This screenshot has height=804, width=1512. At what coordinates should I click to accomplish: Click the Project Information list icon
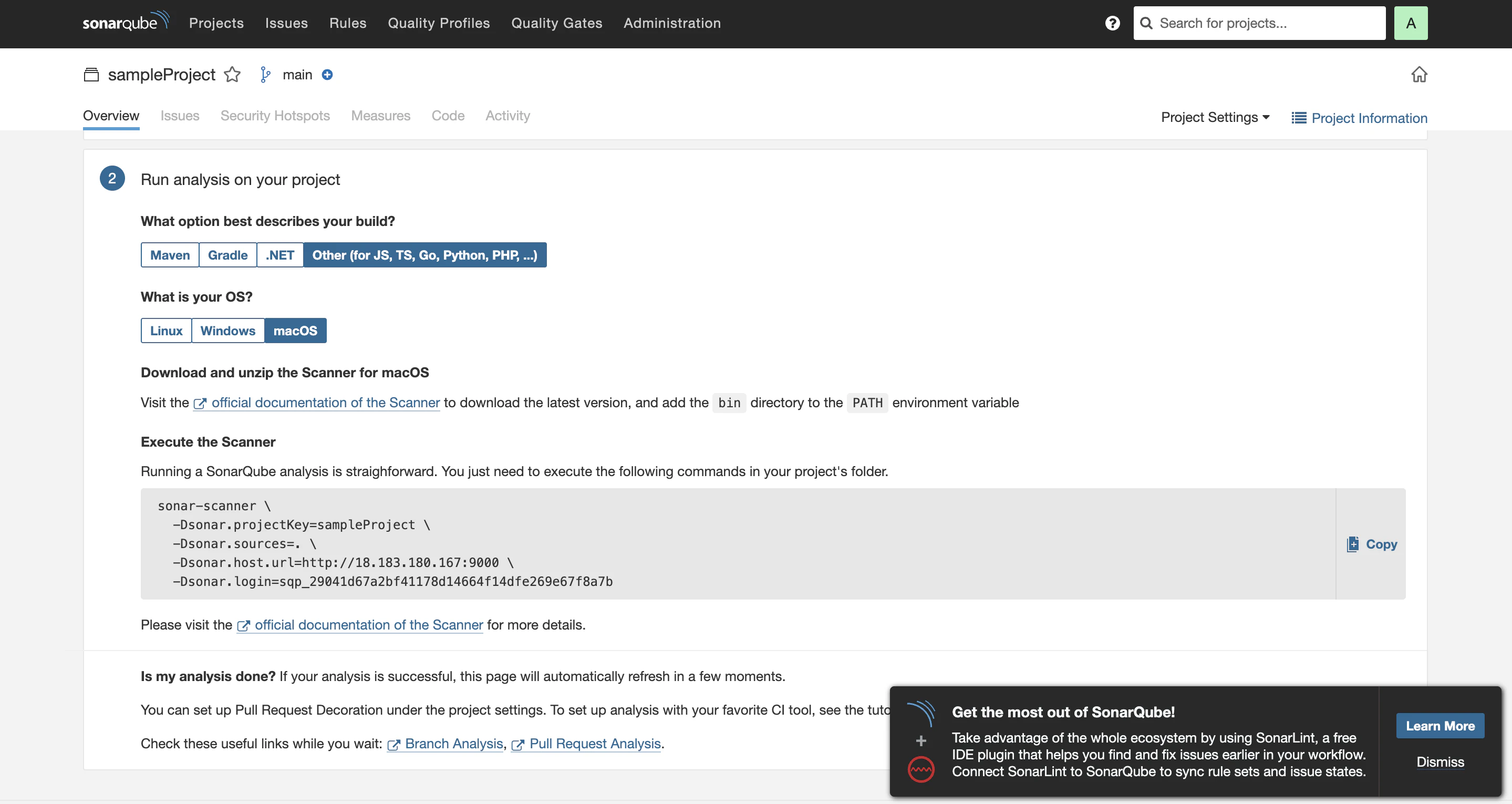coord(1298,118)
